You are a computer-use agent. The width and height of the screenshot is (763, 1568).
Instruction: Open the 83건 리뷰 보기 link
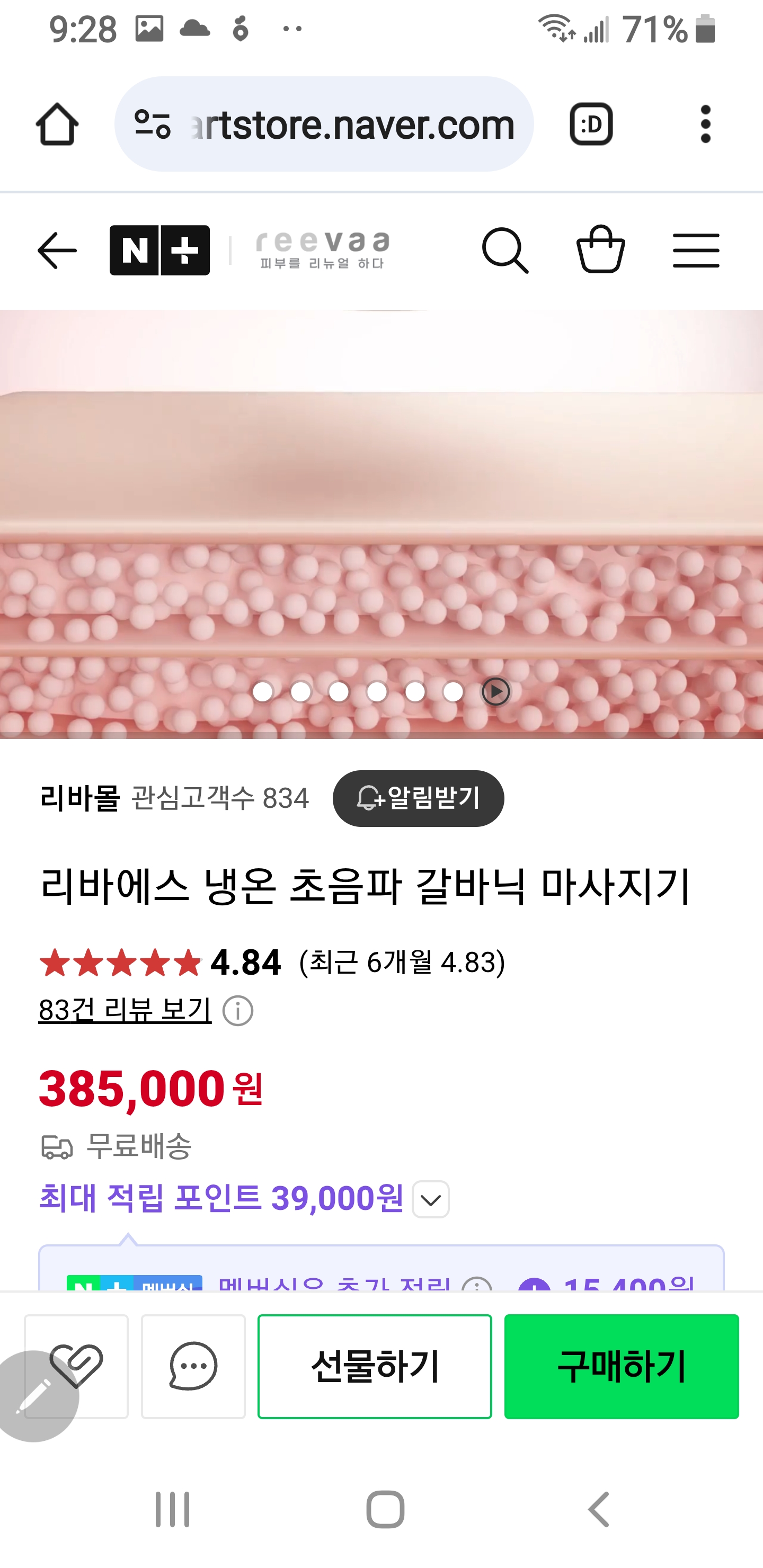(x=125, y=1010)
